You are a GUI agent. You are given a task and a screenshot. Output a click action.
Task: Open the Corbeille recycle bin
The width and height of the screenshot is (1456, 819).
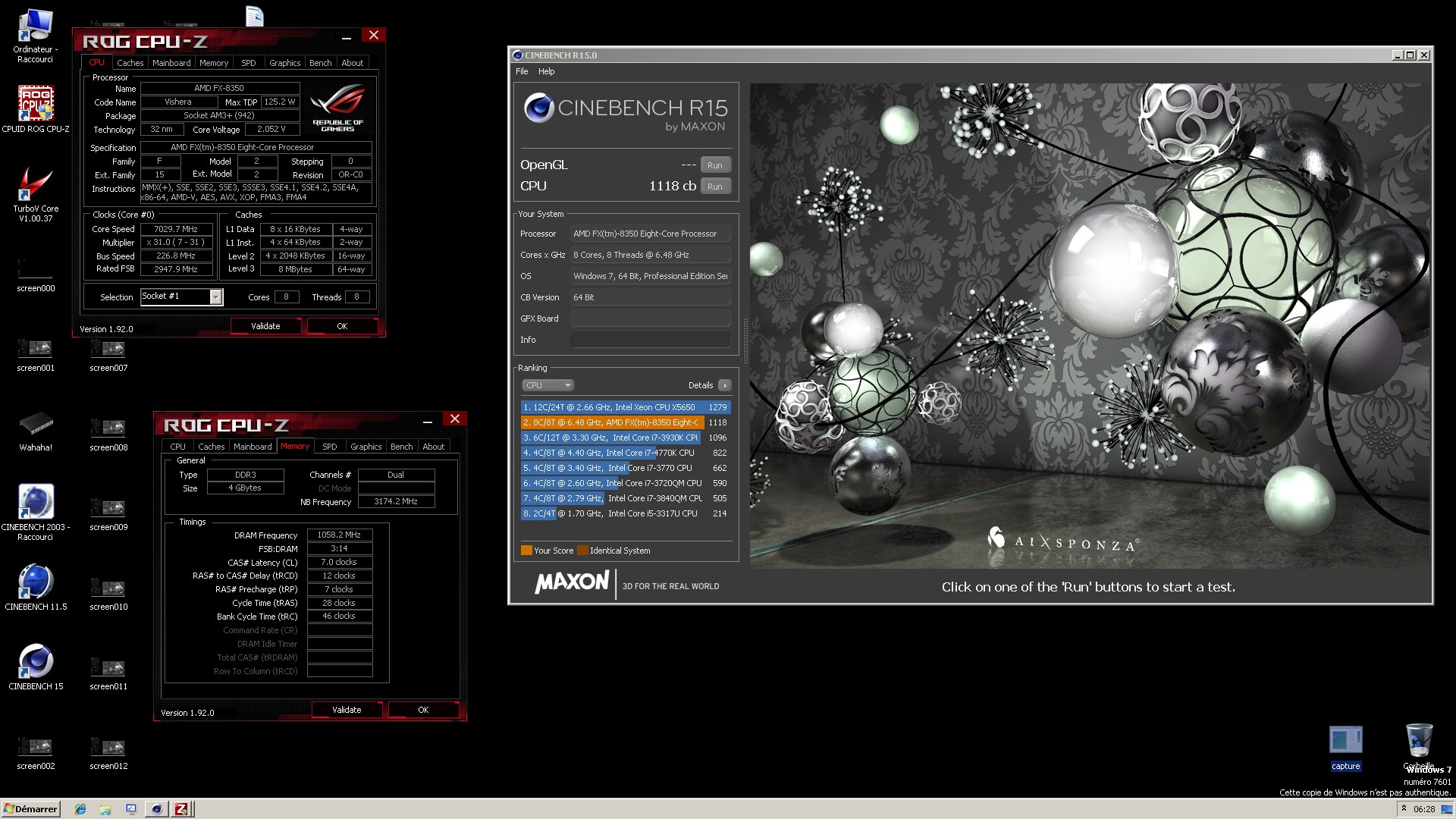click(1418, 746)
